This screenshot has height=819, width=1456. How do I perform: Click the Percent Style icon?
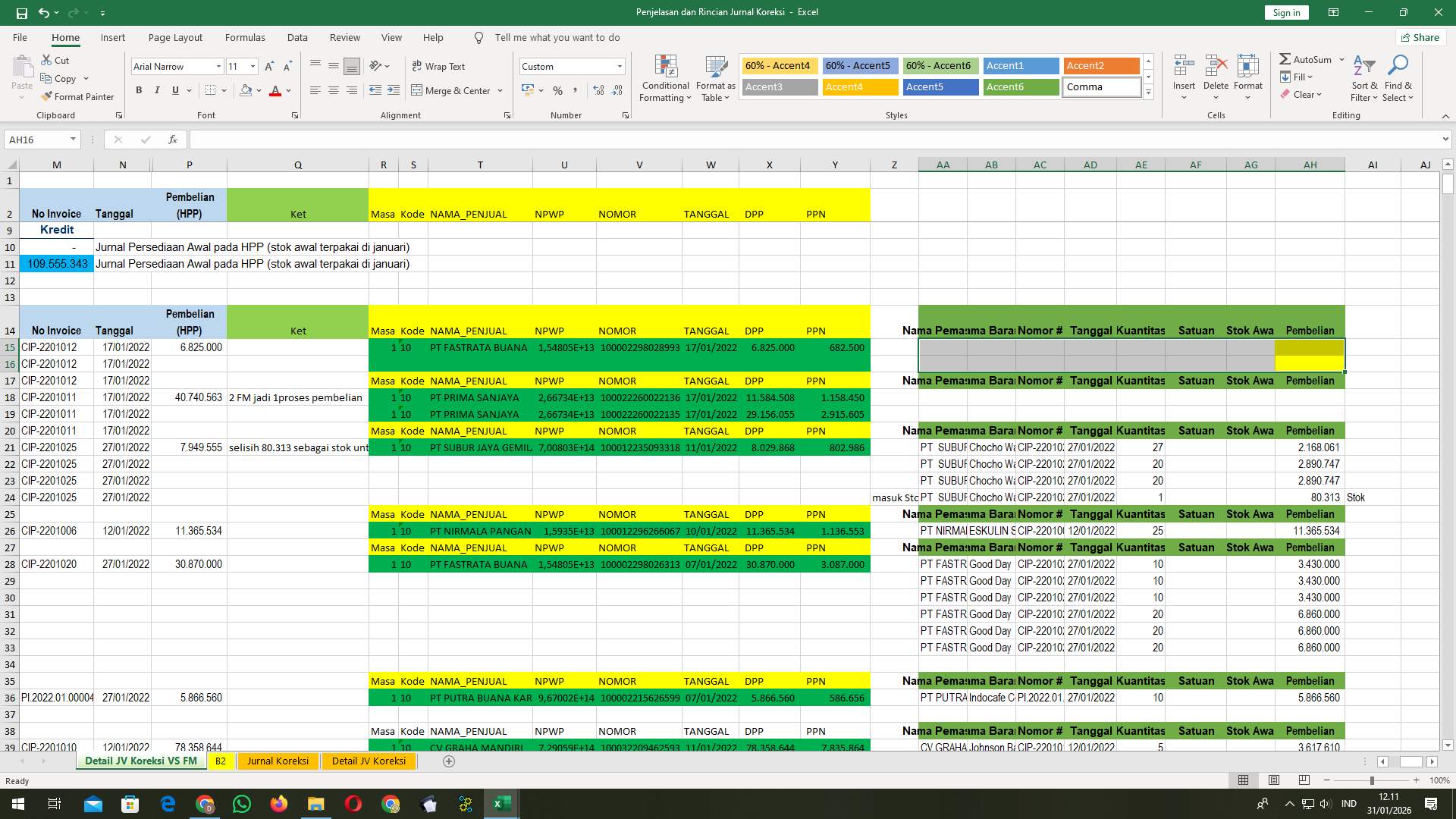point(557,90)
